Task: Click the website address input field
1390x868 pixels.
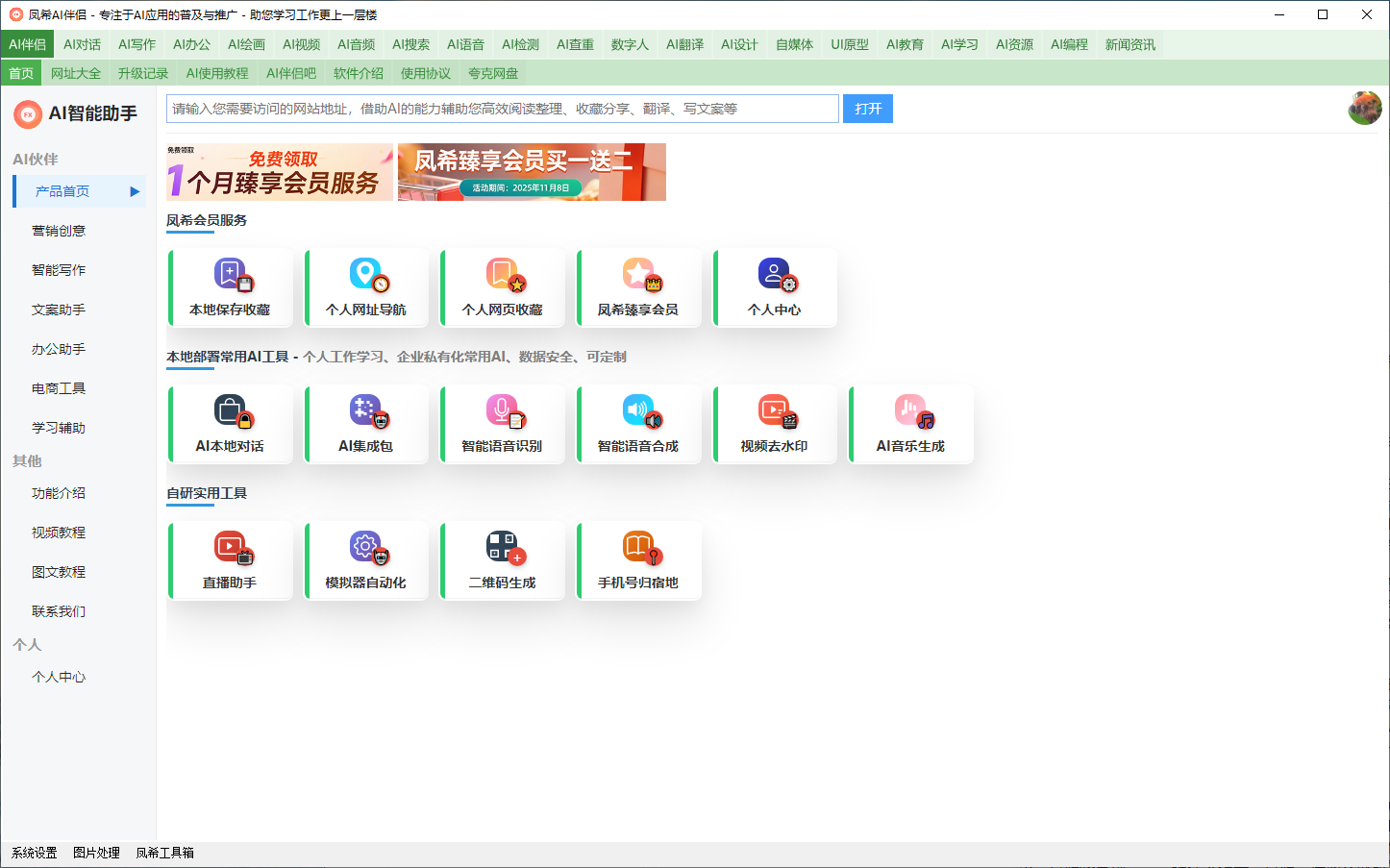Action: tap(502, 109)
